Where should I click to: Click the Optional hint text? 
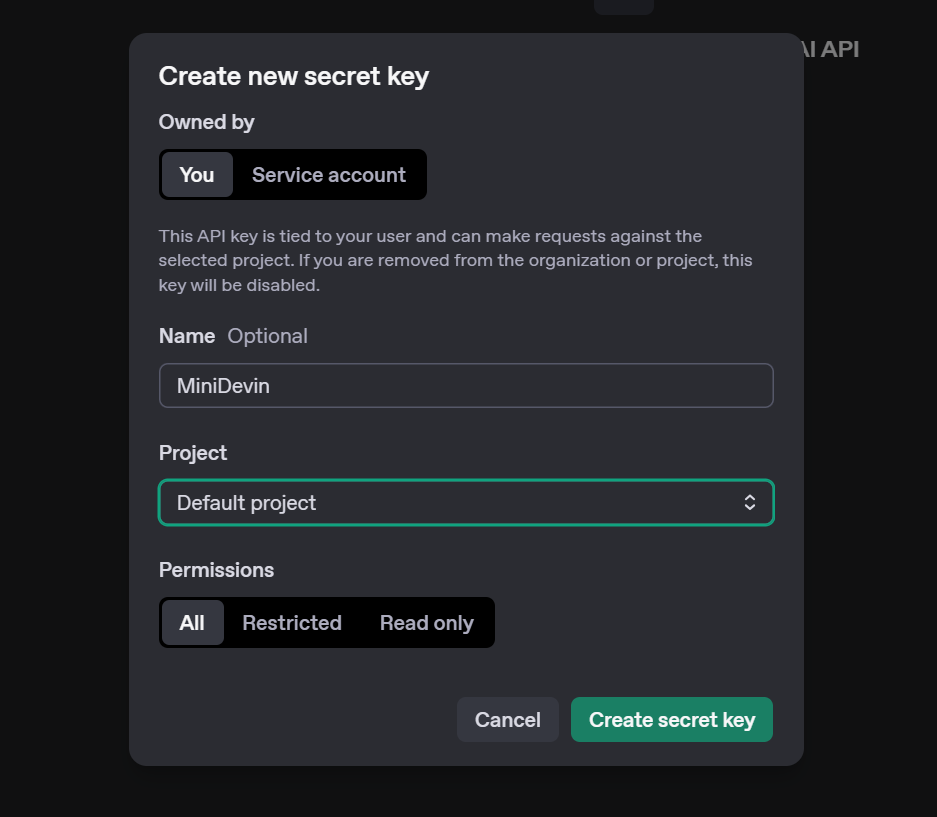(x=268, y=336)
